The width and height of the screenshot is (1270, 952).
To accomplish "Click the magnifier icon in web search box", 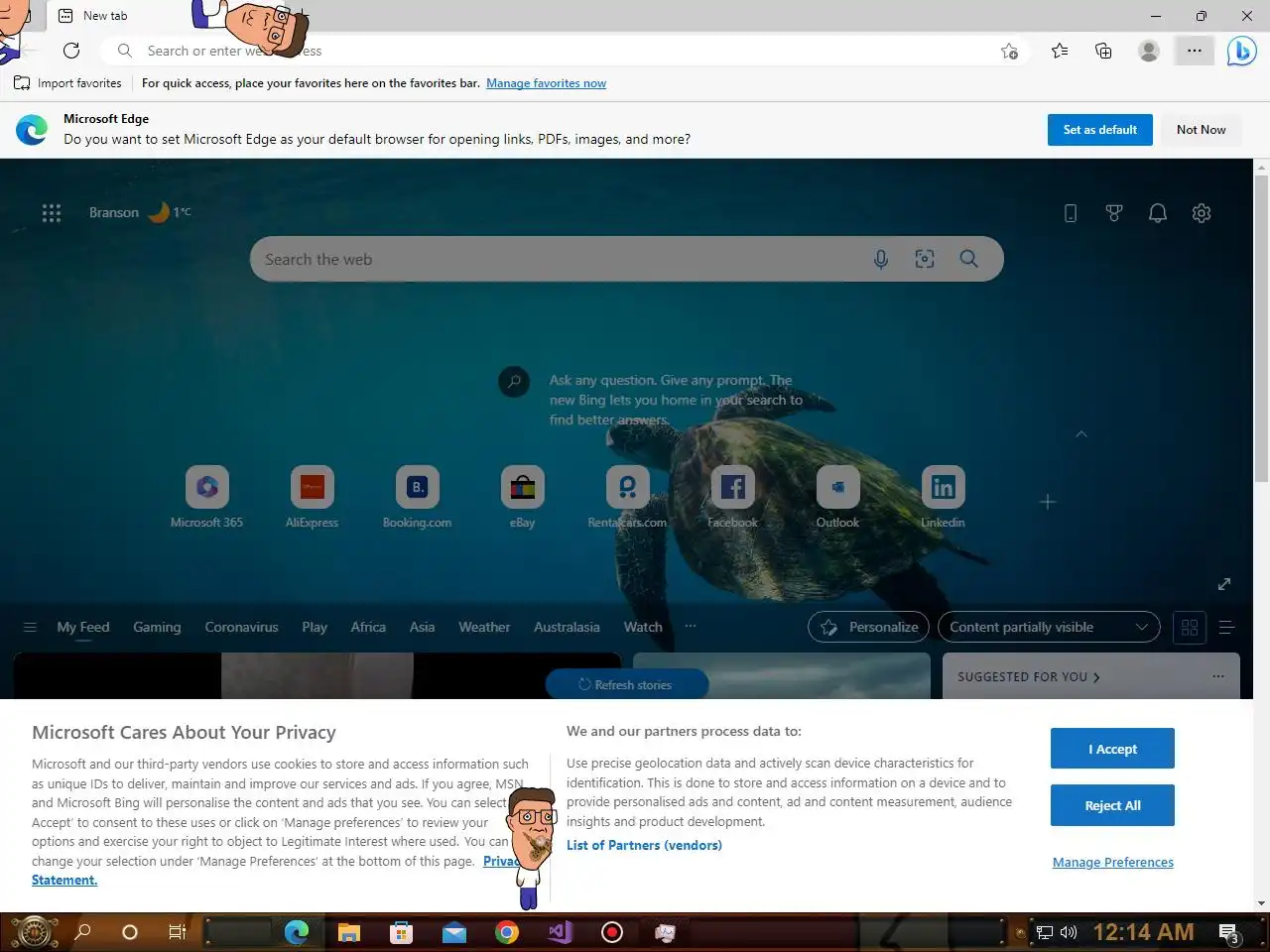I will tap(969, 259).
